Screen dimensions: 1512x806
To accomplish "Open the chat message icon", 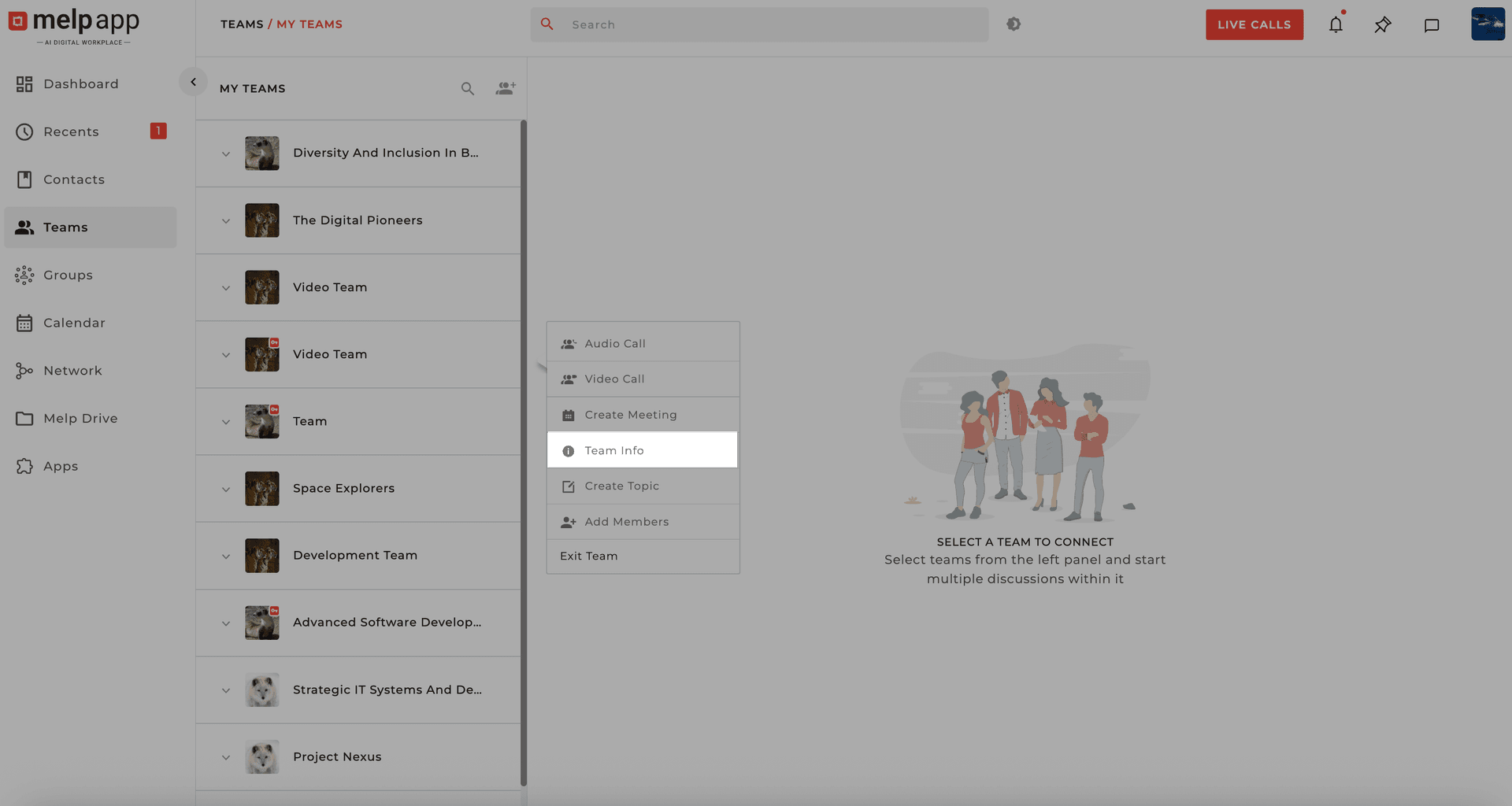I will tap(1432, 25).
